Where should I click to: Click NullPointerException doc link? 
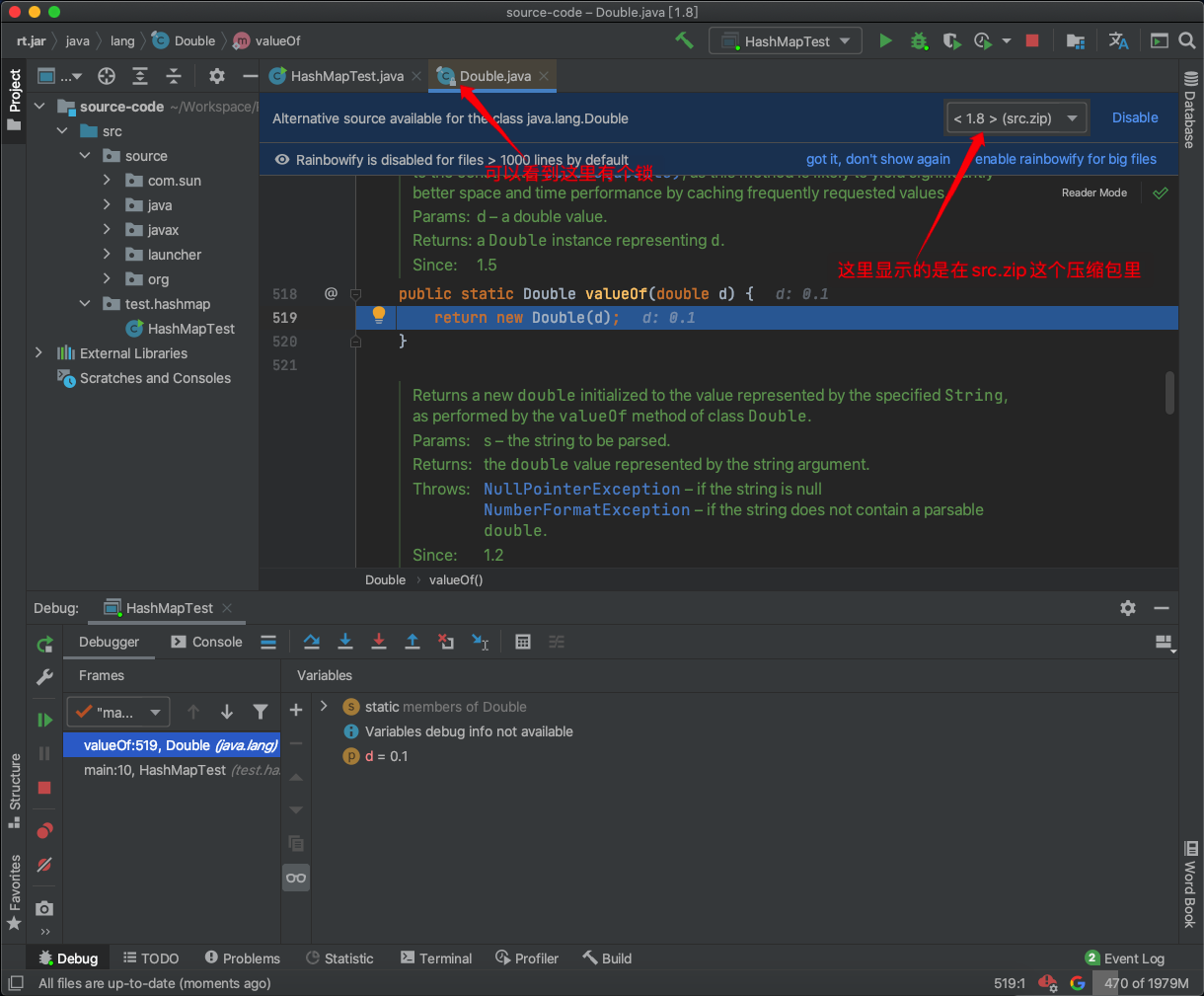tap(582, 490)
